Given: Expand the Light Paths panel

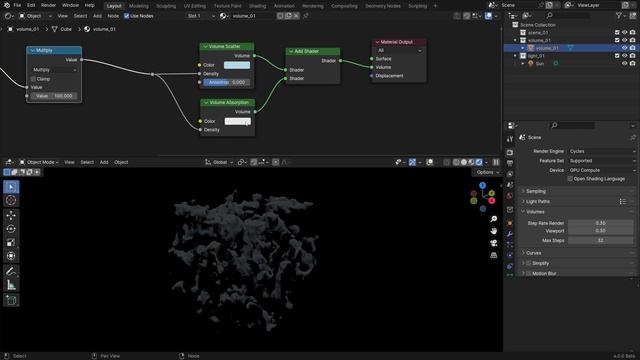Looking at the screenshot, I should click(538, 201).
